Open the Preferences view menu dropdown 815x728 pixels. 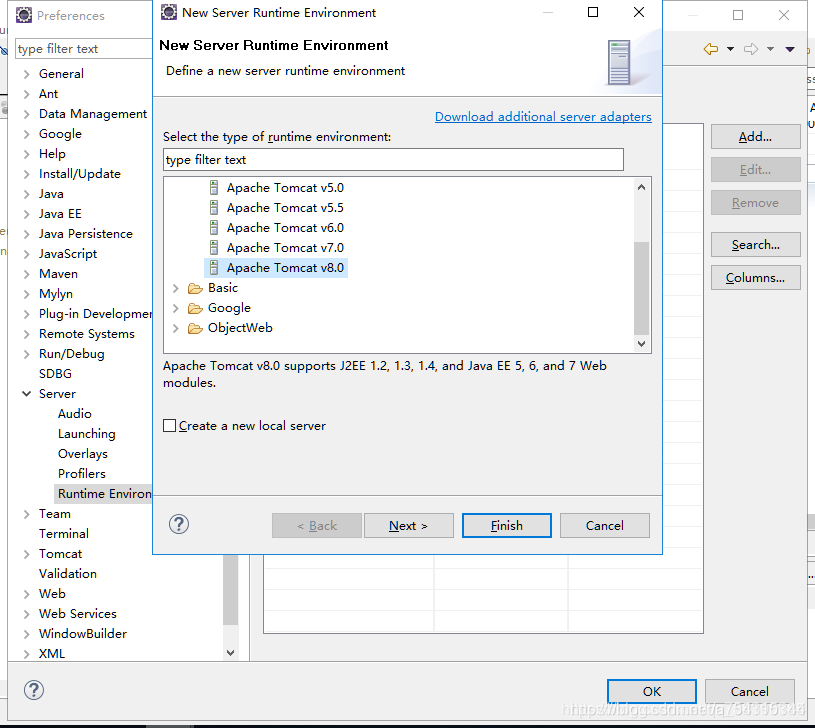click(790, 49)
